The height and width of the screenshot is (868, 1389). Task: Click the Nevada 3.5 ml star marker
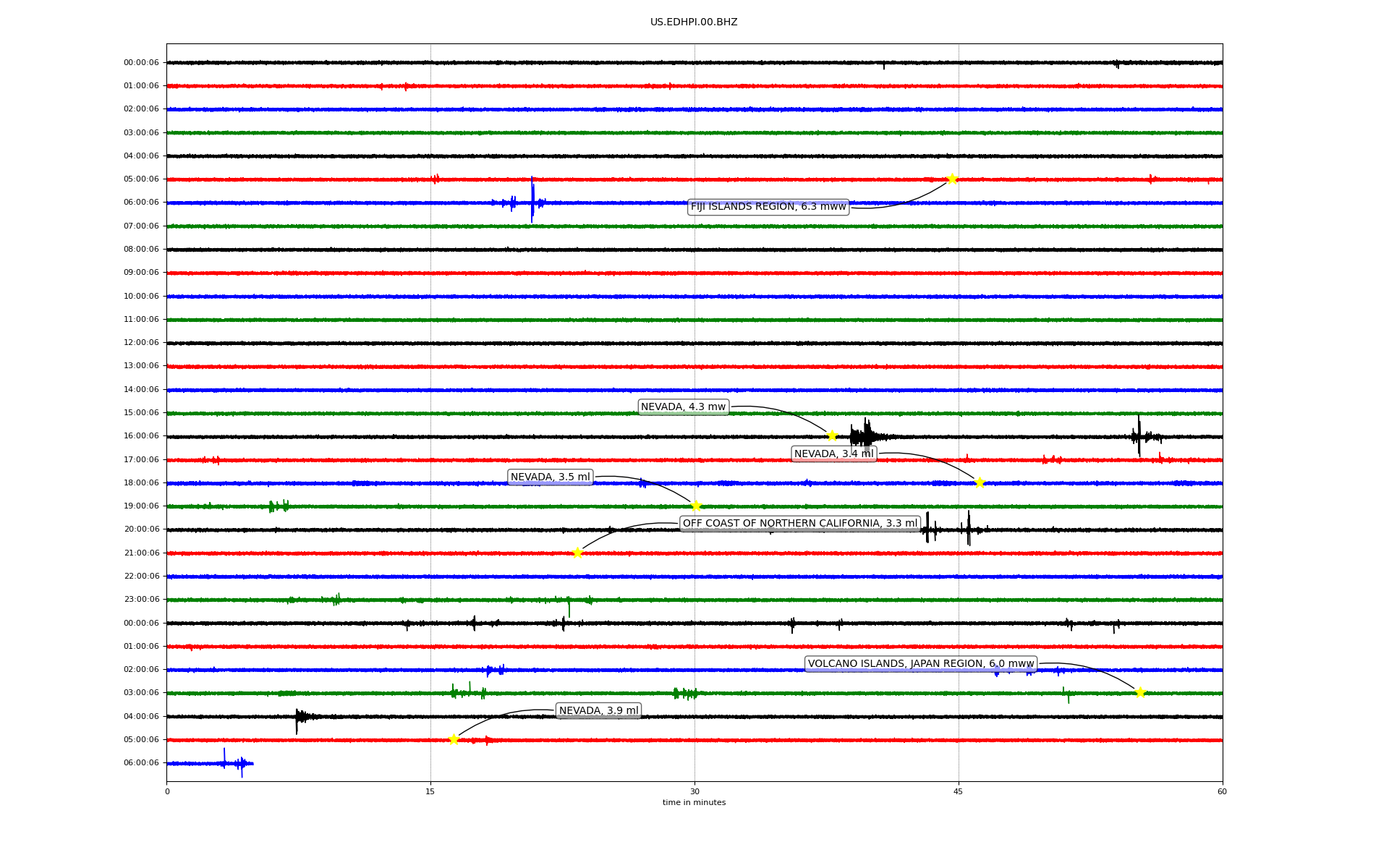click(x=696, y=506)
